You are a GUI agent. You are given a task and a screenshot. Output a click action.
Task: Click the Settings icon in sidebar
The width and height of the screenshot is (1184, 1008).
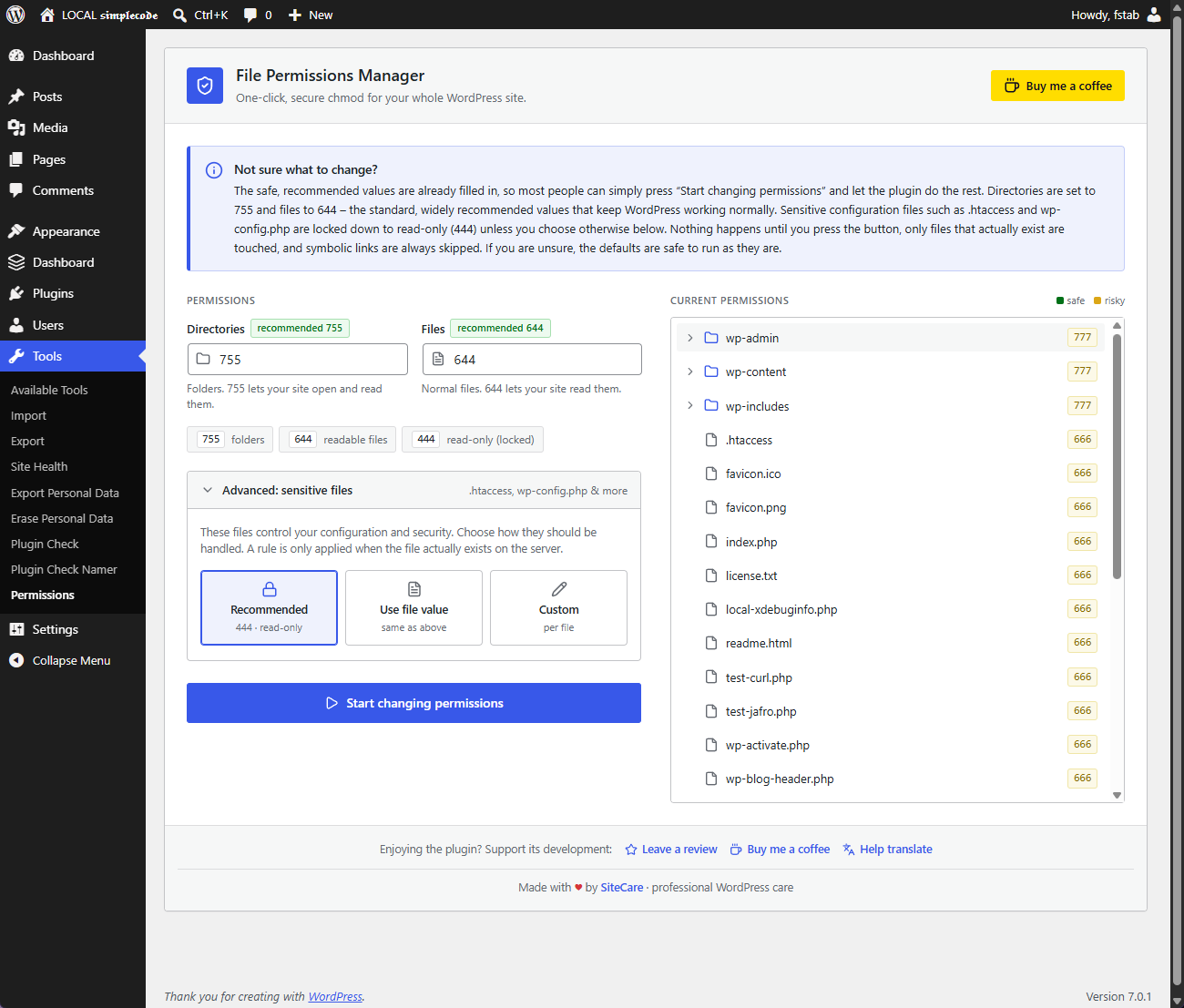tap(16, 629)
